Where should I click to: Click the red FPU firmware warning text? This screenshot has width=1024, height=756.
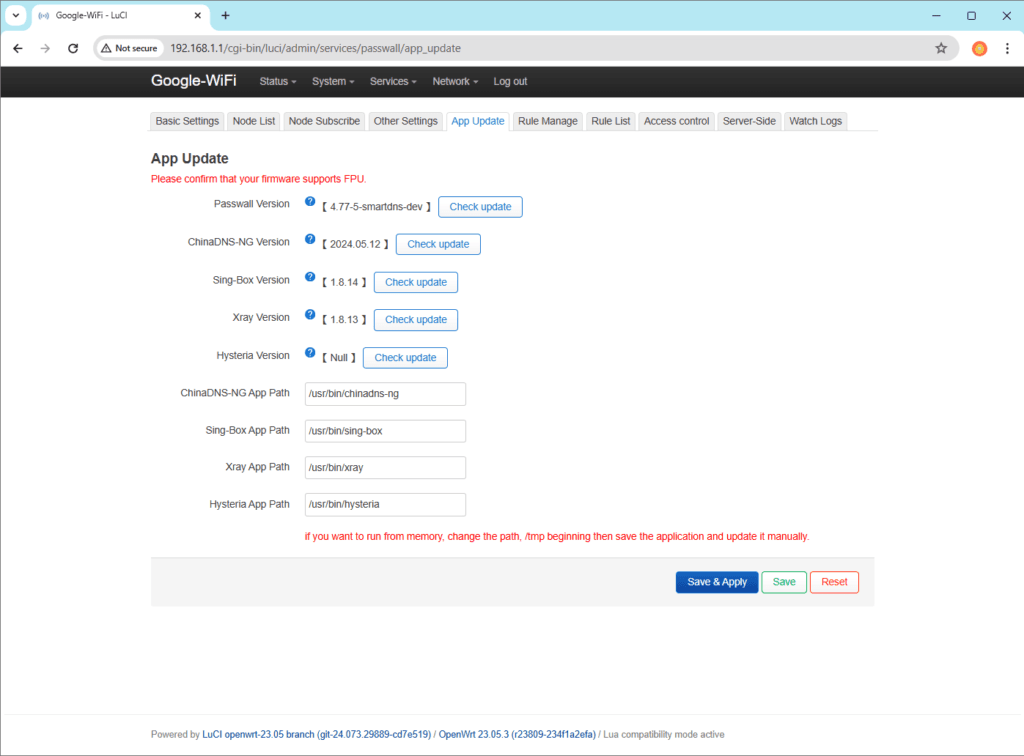pyautogui.click(x=259, y=179)
